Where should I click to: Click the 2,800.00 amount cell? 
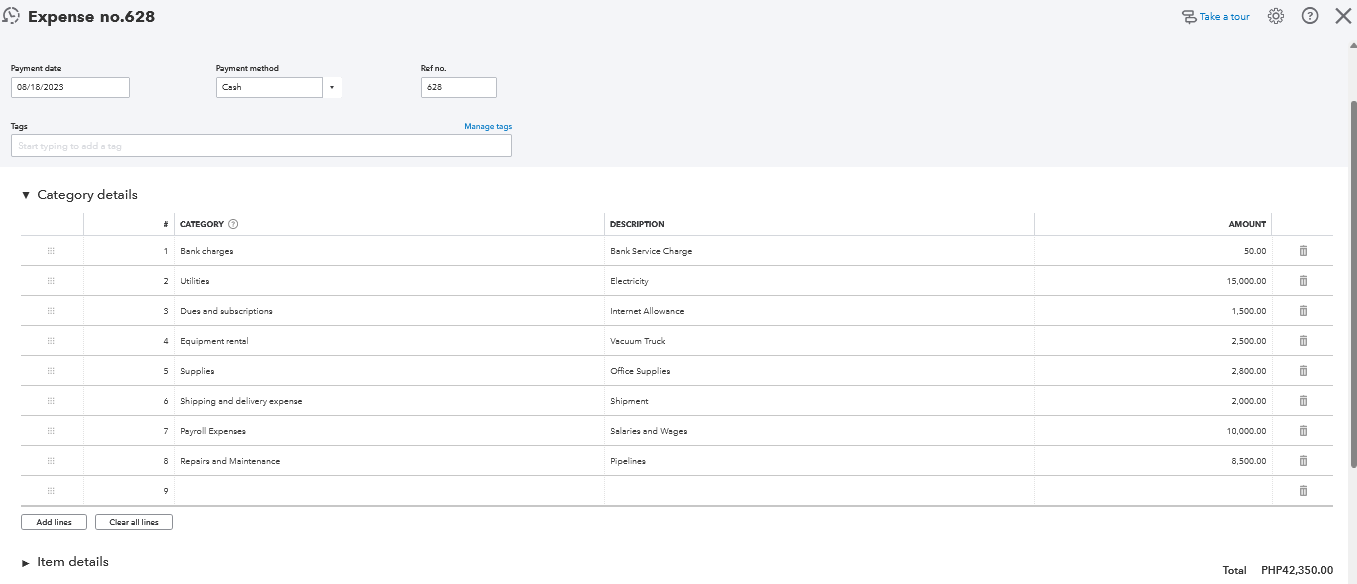click(x=1153, y=371)
